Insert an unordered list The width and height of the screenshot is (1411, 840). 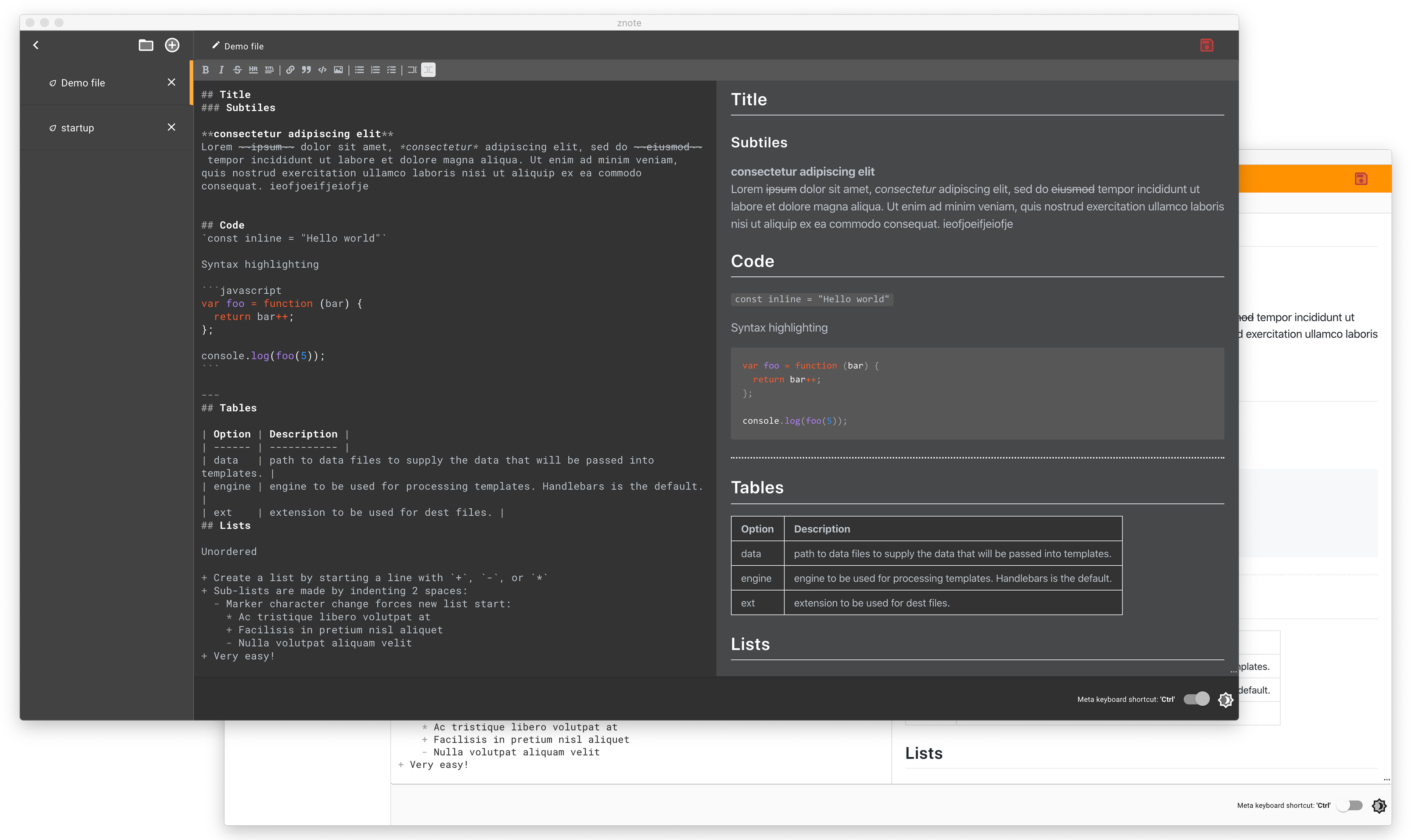359,70
